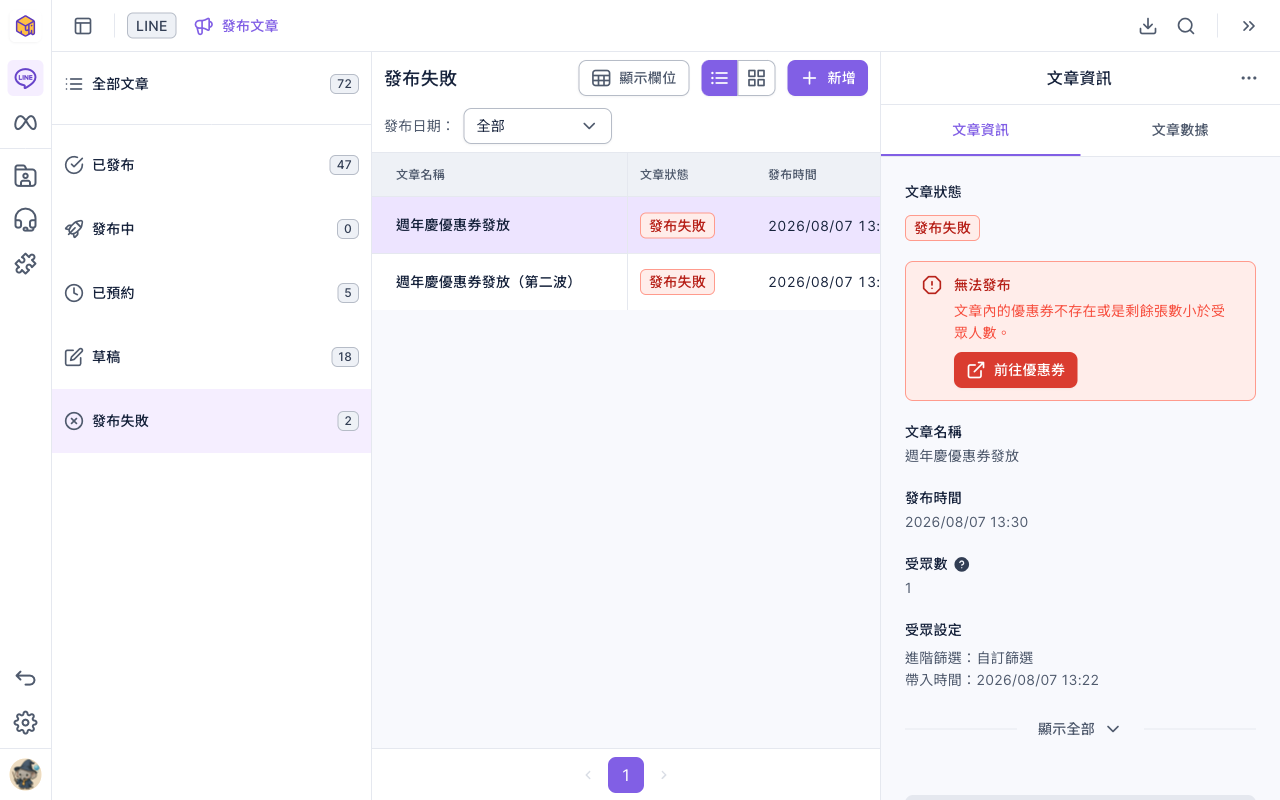Click 發布失敗 badge in second row

(677, 282)
